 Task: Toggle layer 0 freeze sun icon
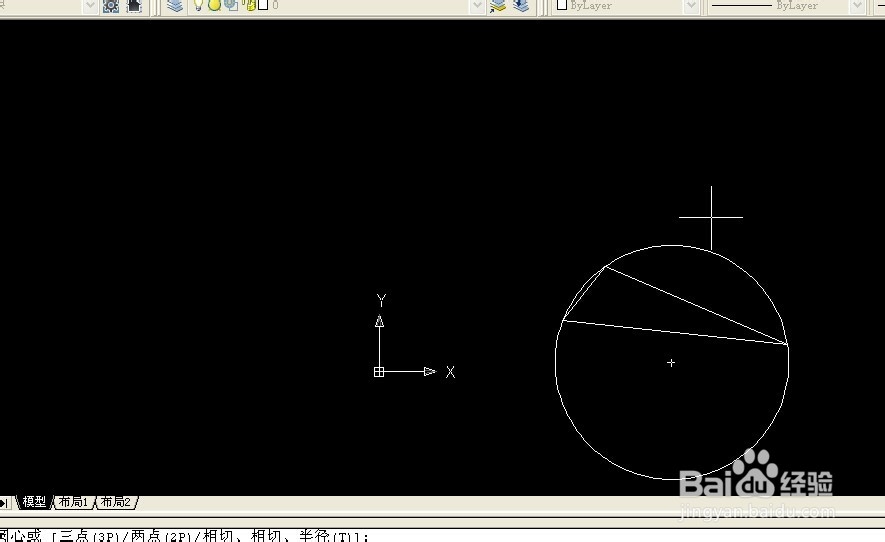[x=214, y=6]
